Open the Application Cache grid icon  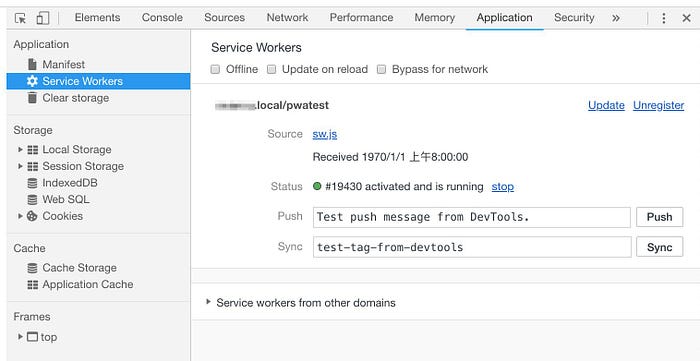click(33, 285)
